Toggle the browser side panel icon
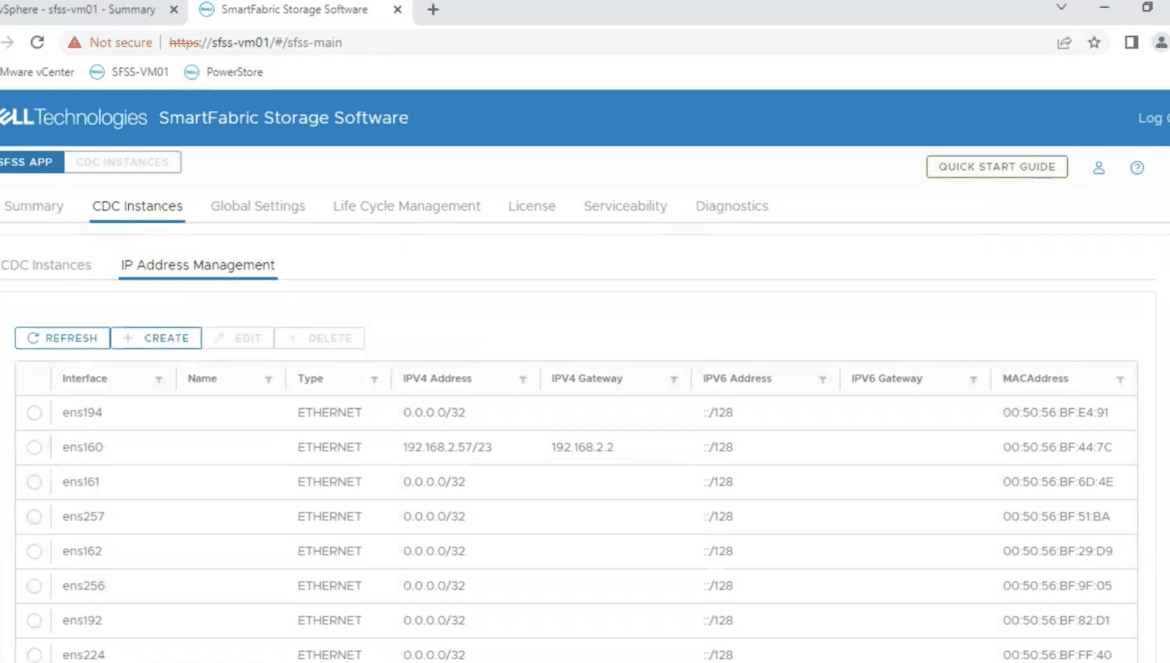 pyautogui.click(x=1131, y=43)
